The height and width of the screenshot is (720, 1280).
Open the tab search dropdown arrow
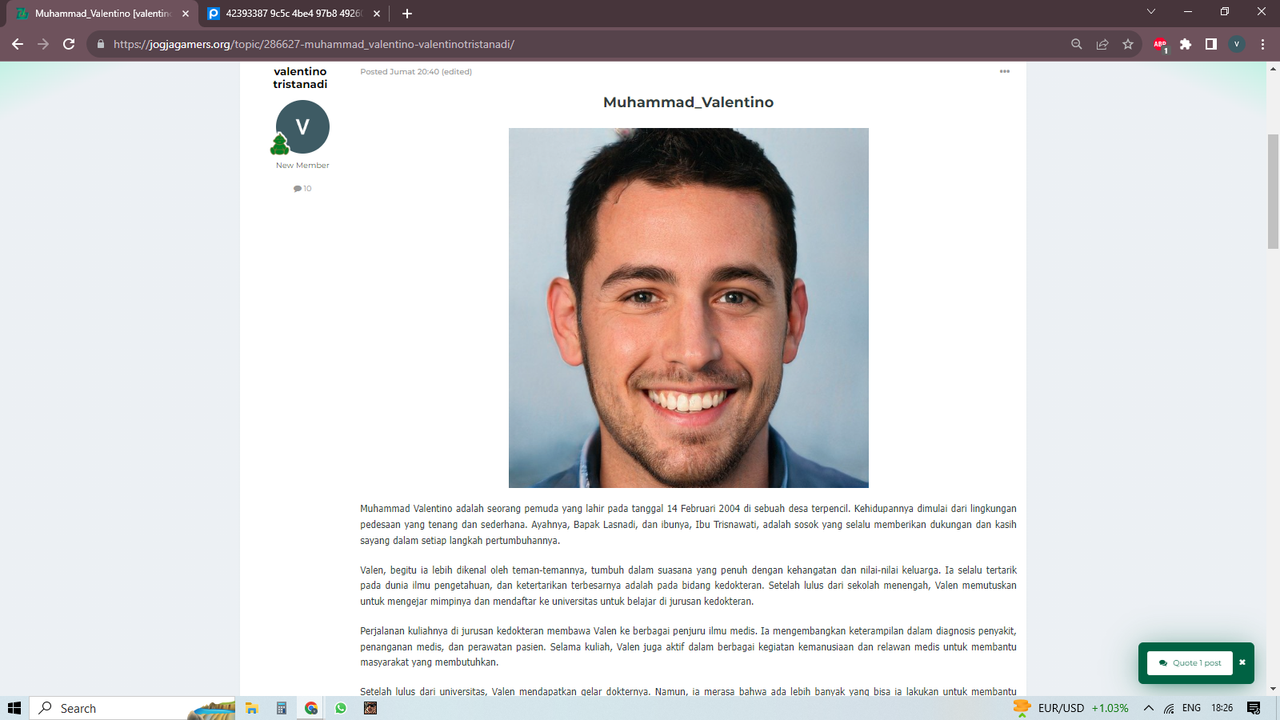[1151, 12]
